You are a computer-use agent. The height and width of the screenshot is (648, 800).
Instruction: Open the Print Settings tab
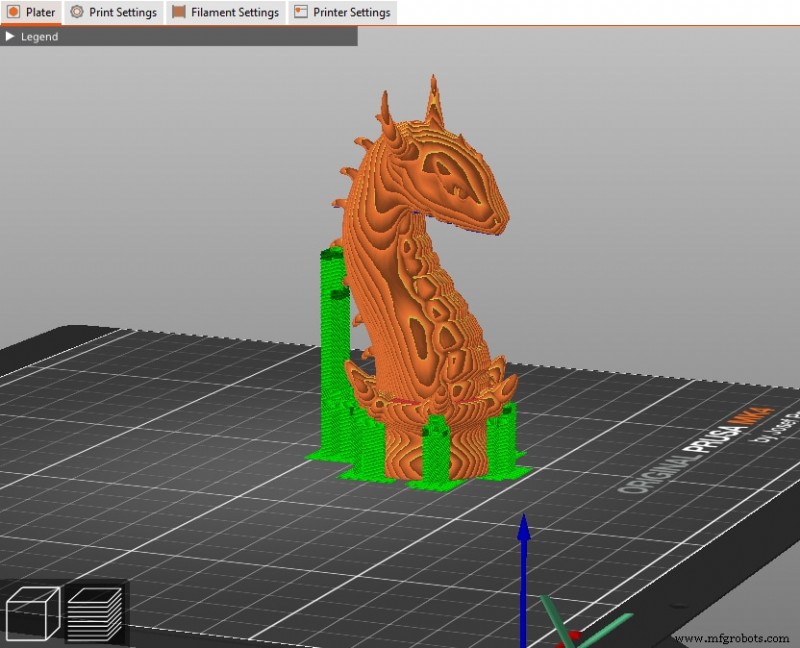tap(113, 12)
